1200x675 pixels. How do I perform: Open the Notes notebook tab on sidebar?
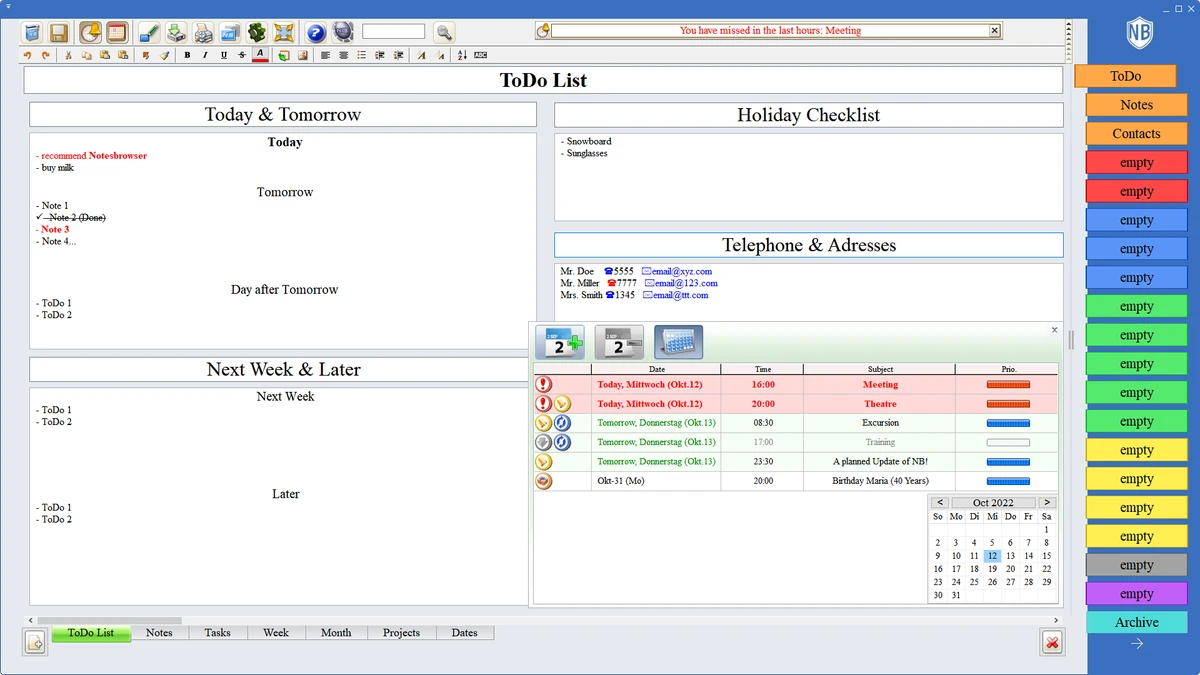tap(1137, 105)
